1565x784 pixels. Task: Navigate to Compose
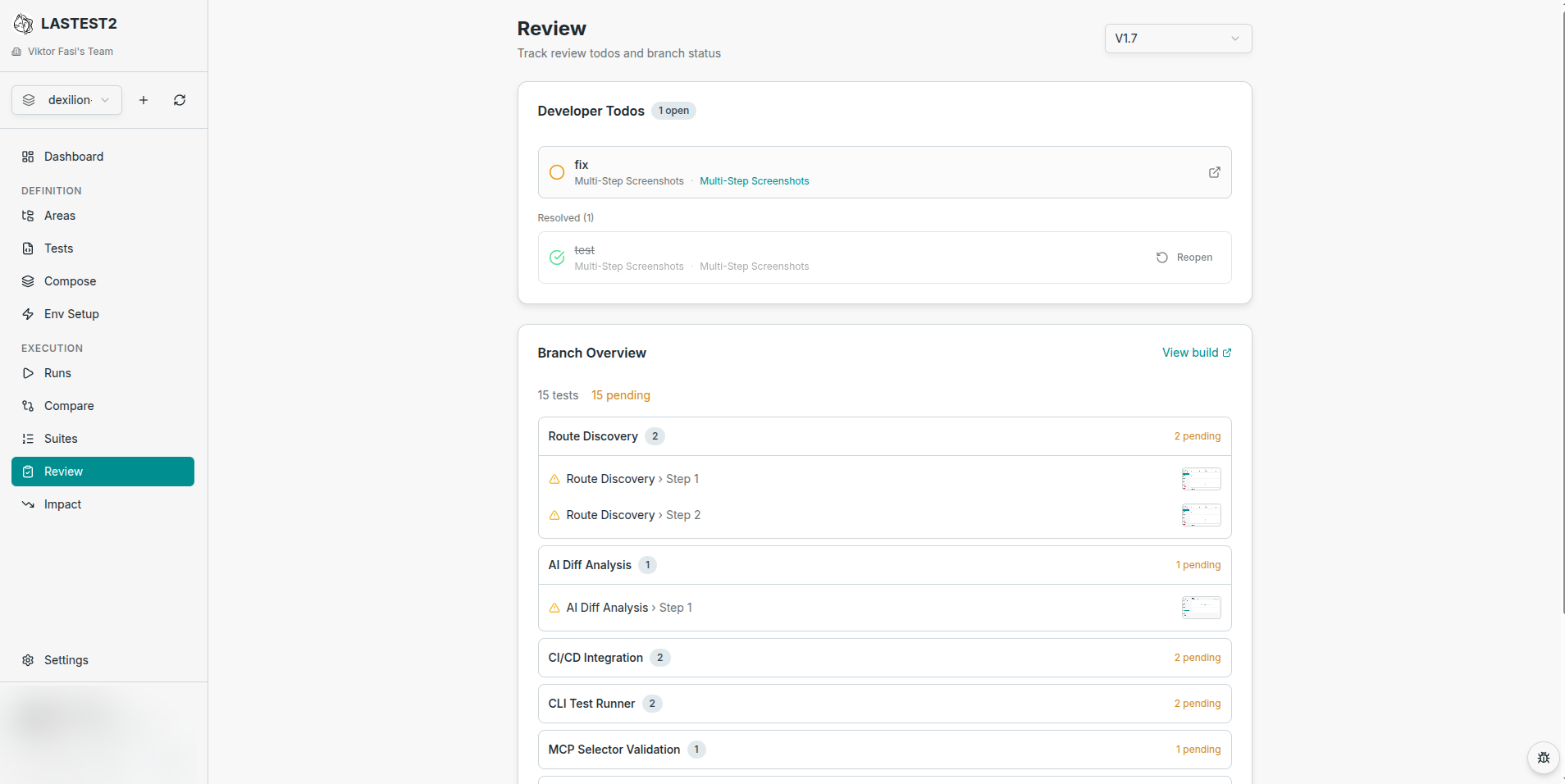point(103,281)
